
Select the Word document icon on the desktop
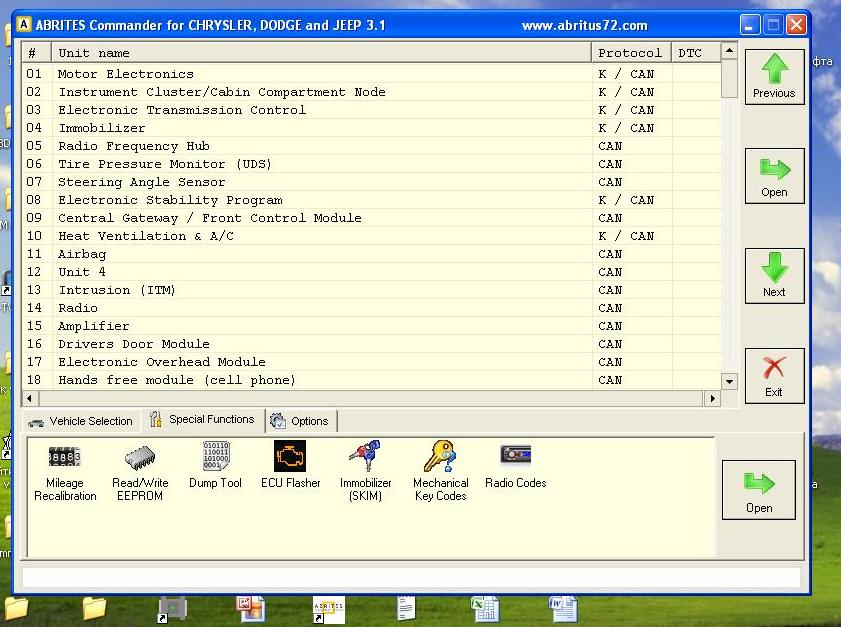[x=563, y=609]
